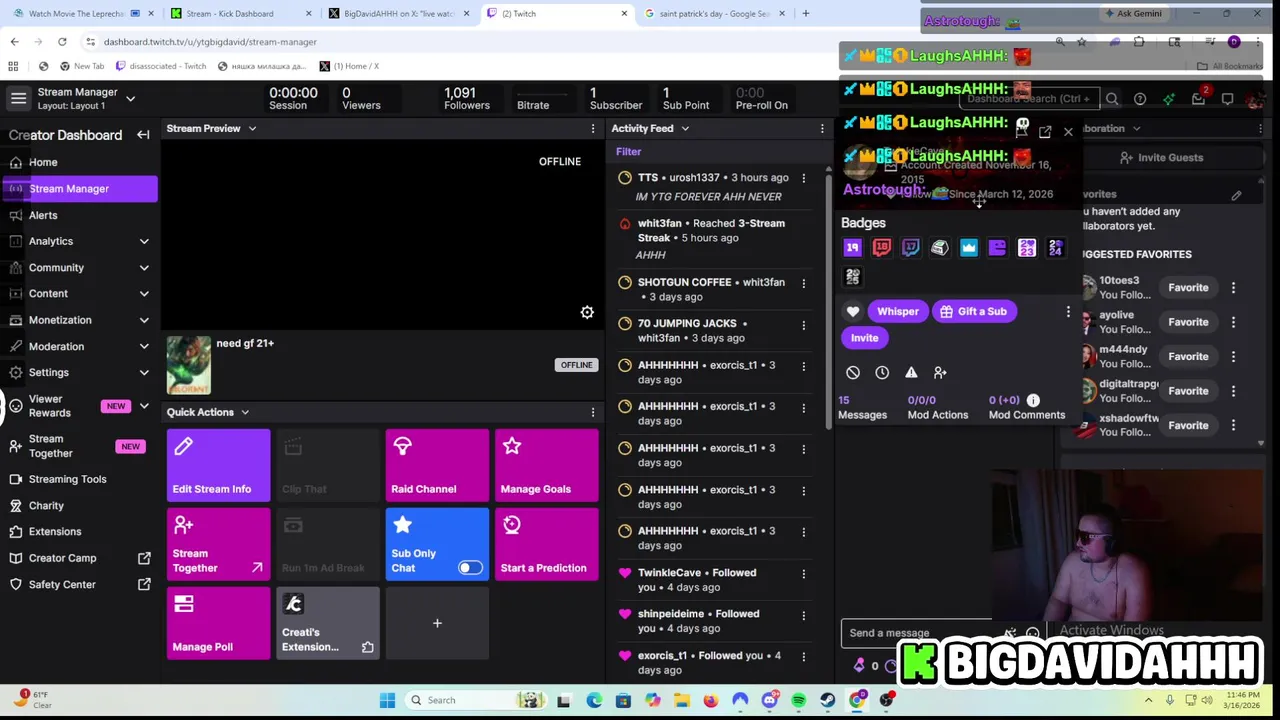Pop out the user card window
This screenshot has height=720, width=1280.
(1045, 132)
